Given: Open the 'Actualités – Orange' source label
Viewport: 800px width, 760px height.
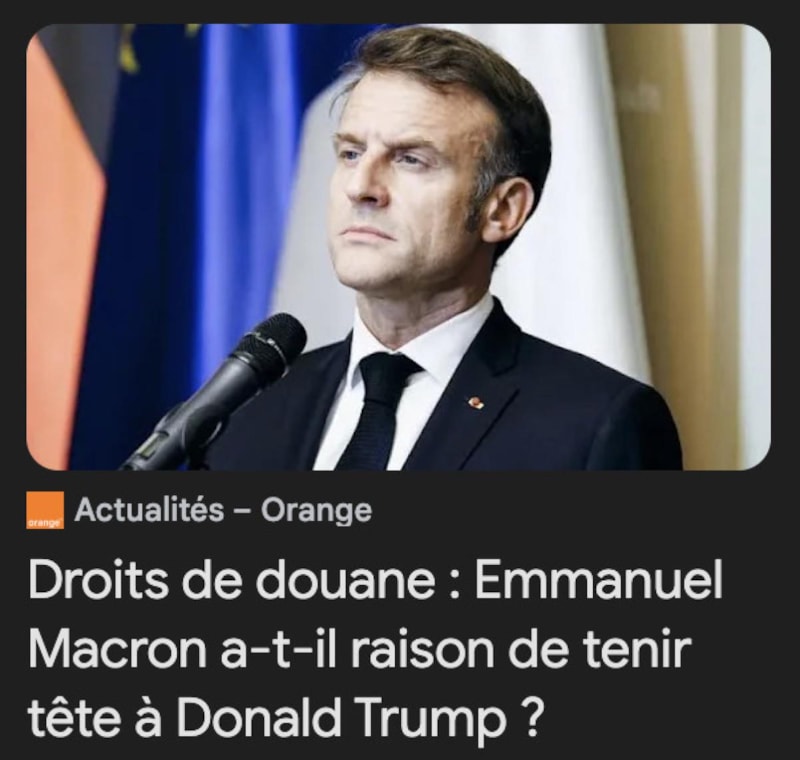Looking at the screenshot, I should [x=223, y=510].
